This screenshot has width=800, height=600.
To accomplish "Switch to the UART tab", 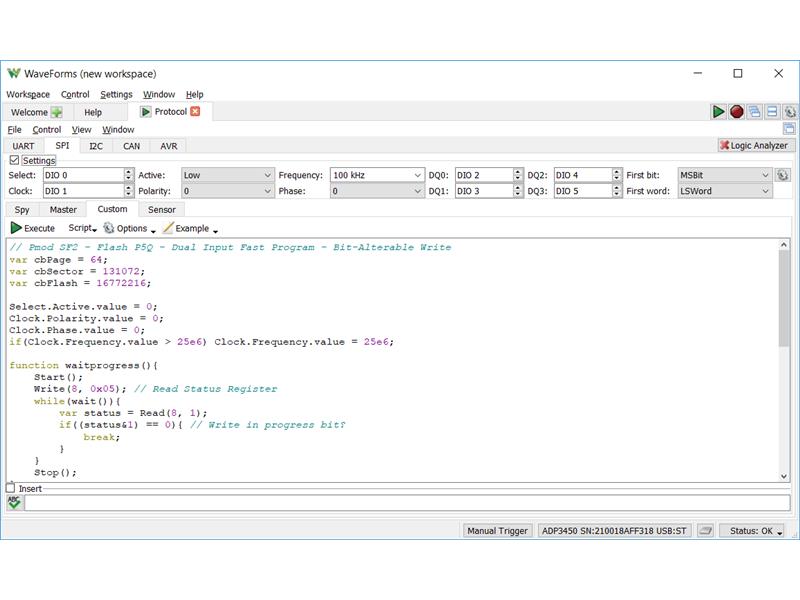I will [x=23, y=146].
